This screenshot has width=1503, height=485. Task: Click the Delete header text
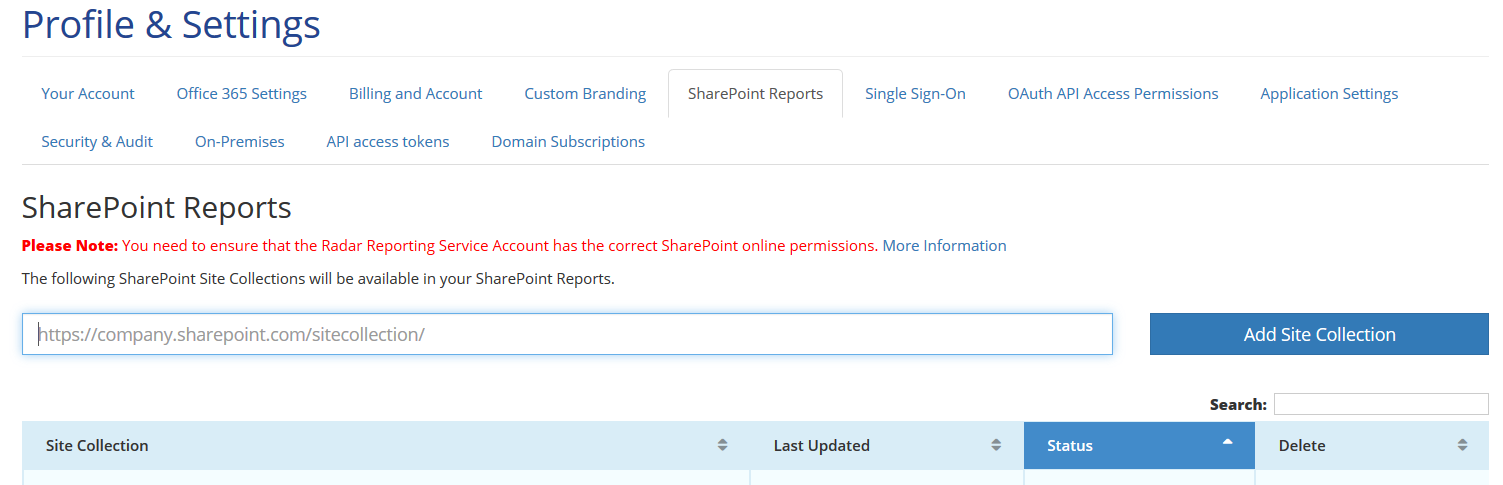tap(1302, 446)
